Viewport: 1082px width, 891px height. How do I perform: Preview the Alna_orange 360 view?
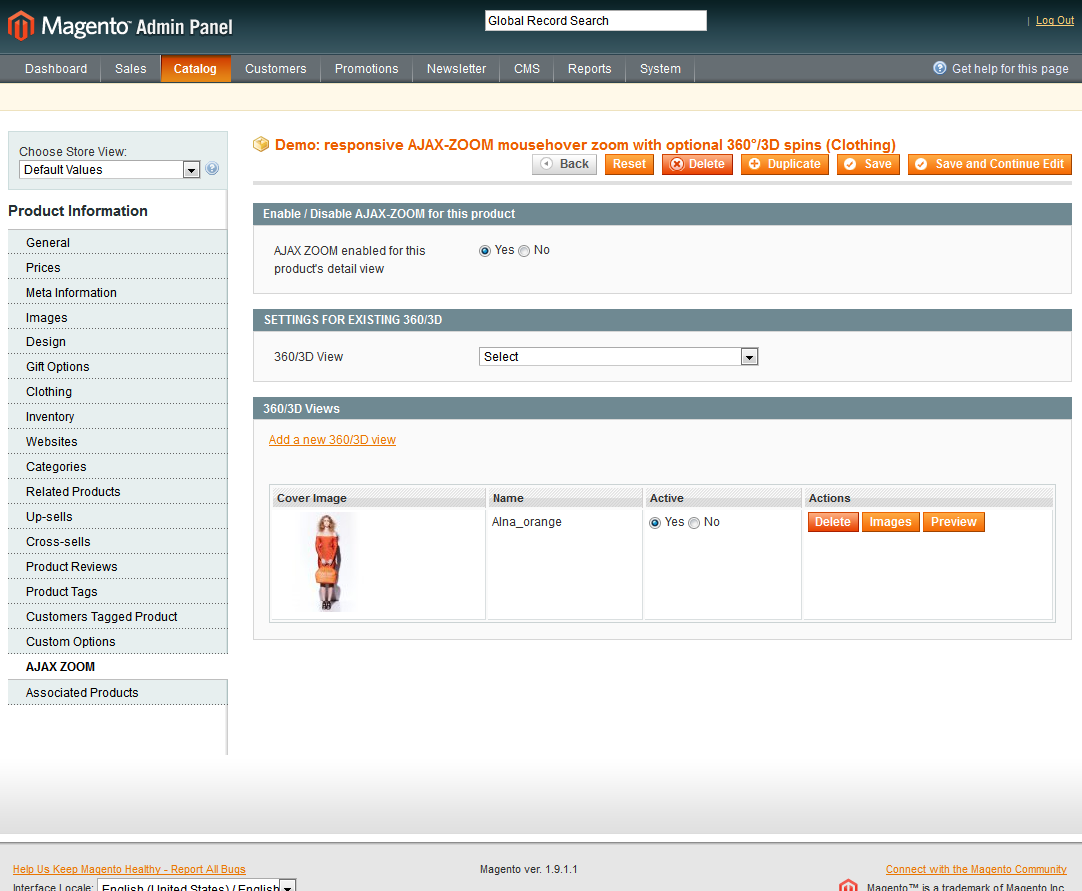(x=954, y=522)
